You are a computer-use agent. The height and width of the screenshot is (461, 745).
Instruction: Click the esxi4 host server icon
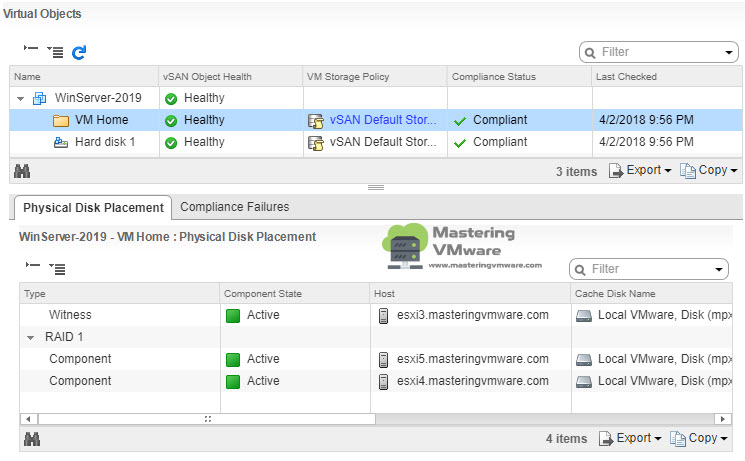[x=383, y=381]
